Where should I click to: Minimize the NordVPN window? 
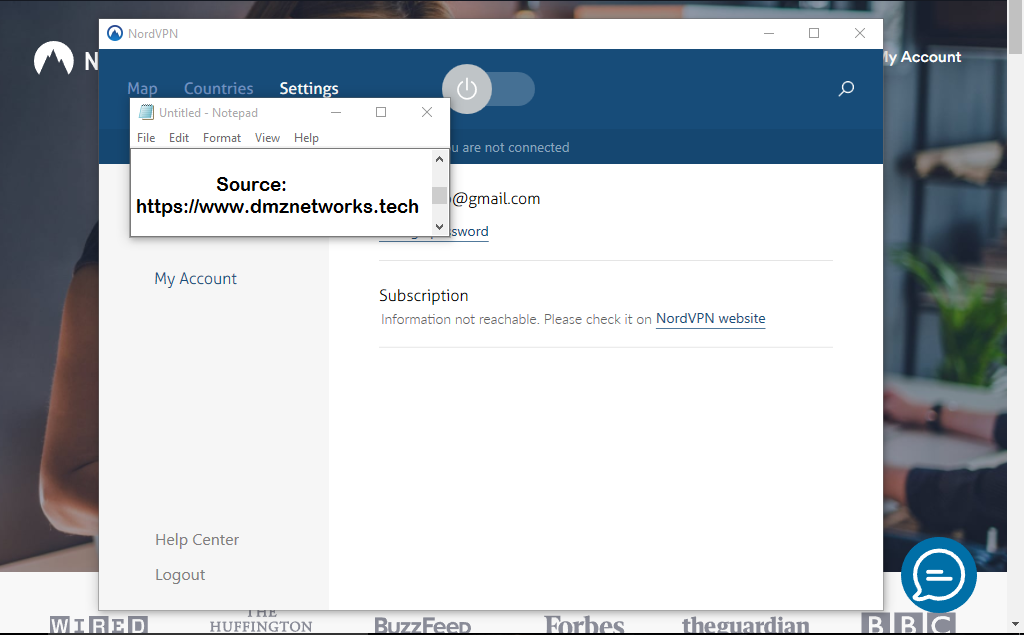[769, 33]
